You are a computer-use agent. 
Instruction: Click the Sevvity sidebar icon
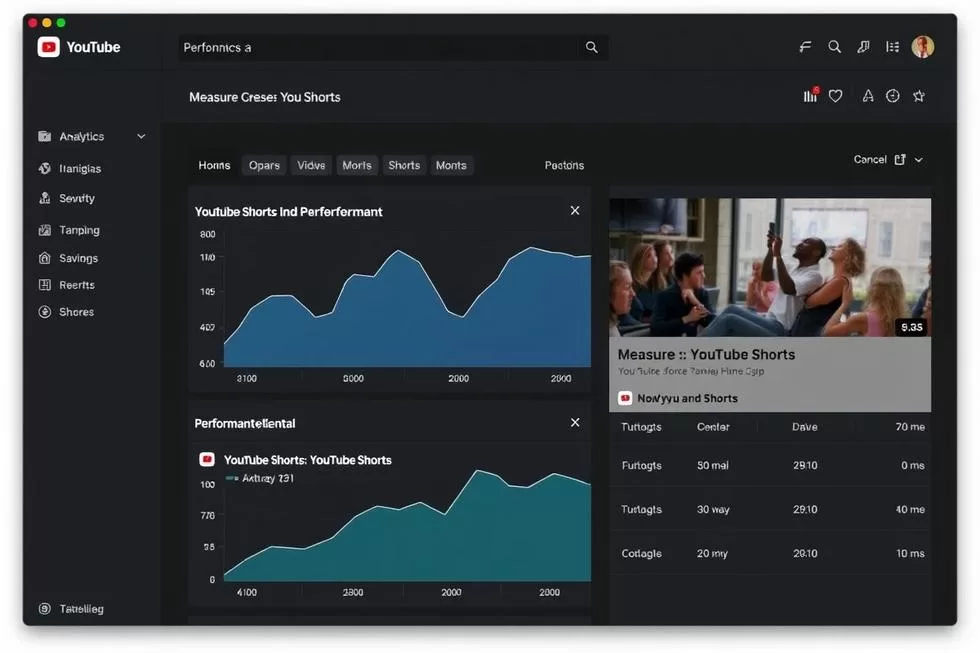pos(44,198)
